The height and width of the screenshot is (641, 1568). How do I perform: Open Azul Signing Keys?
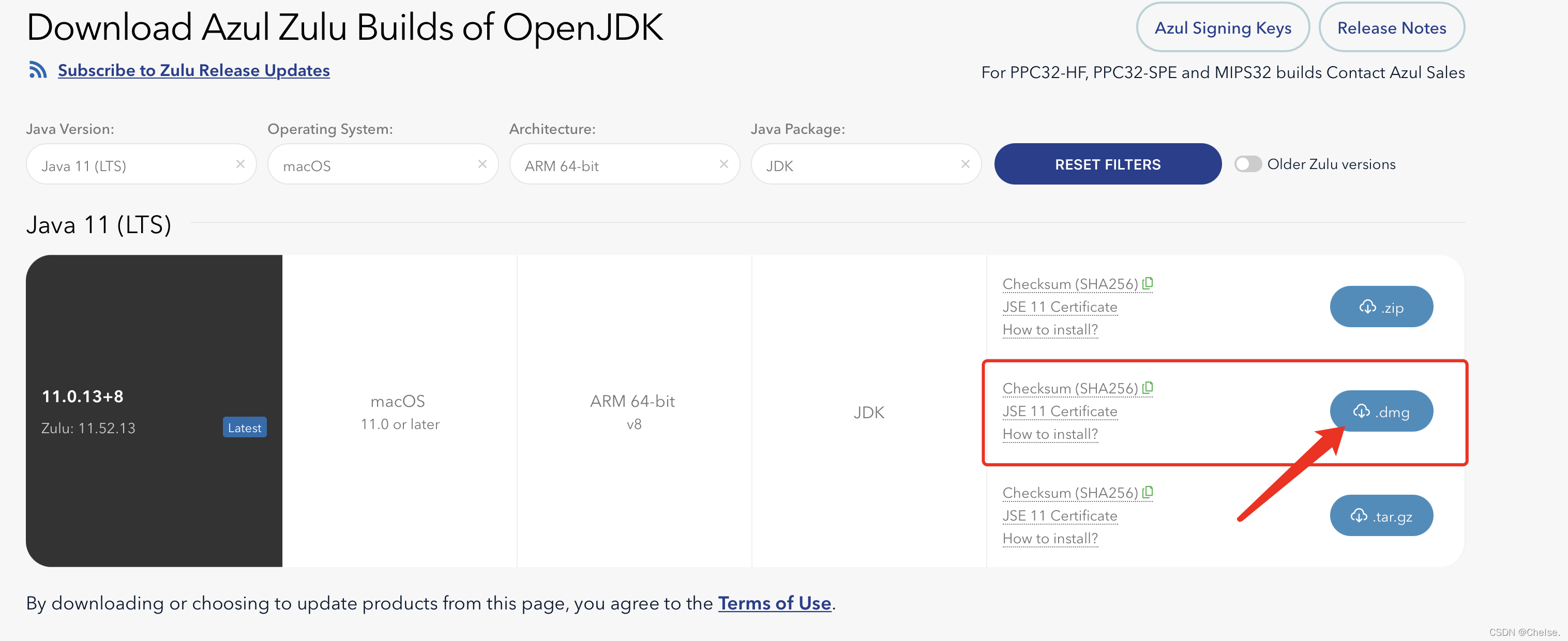point(1222,28)
